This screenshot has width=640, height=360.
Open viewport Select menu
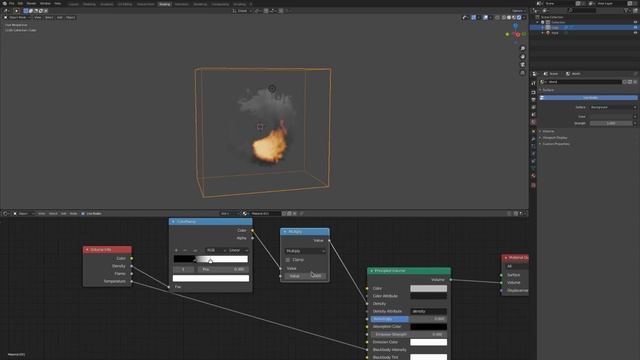[x=49, y=18]
